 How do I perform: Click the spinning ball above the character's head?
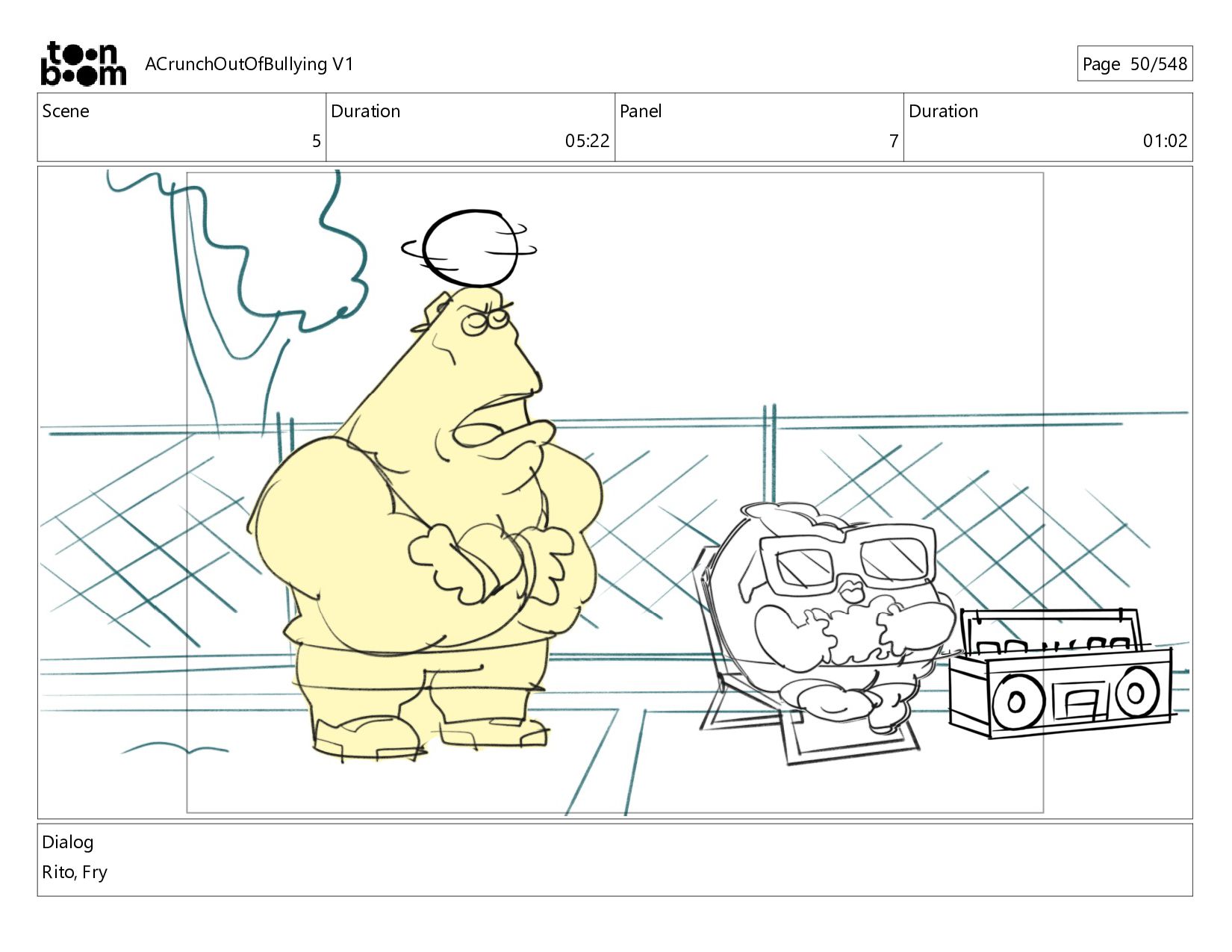click(x=470, y=249)
